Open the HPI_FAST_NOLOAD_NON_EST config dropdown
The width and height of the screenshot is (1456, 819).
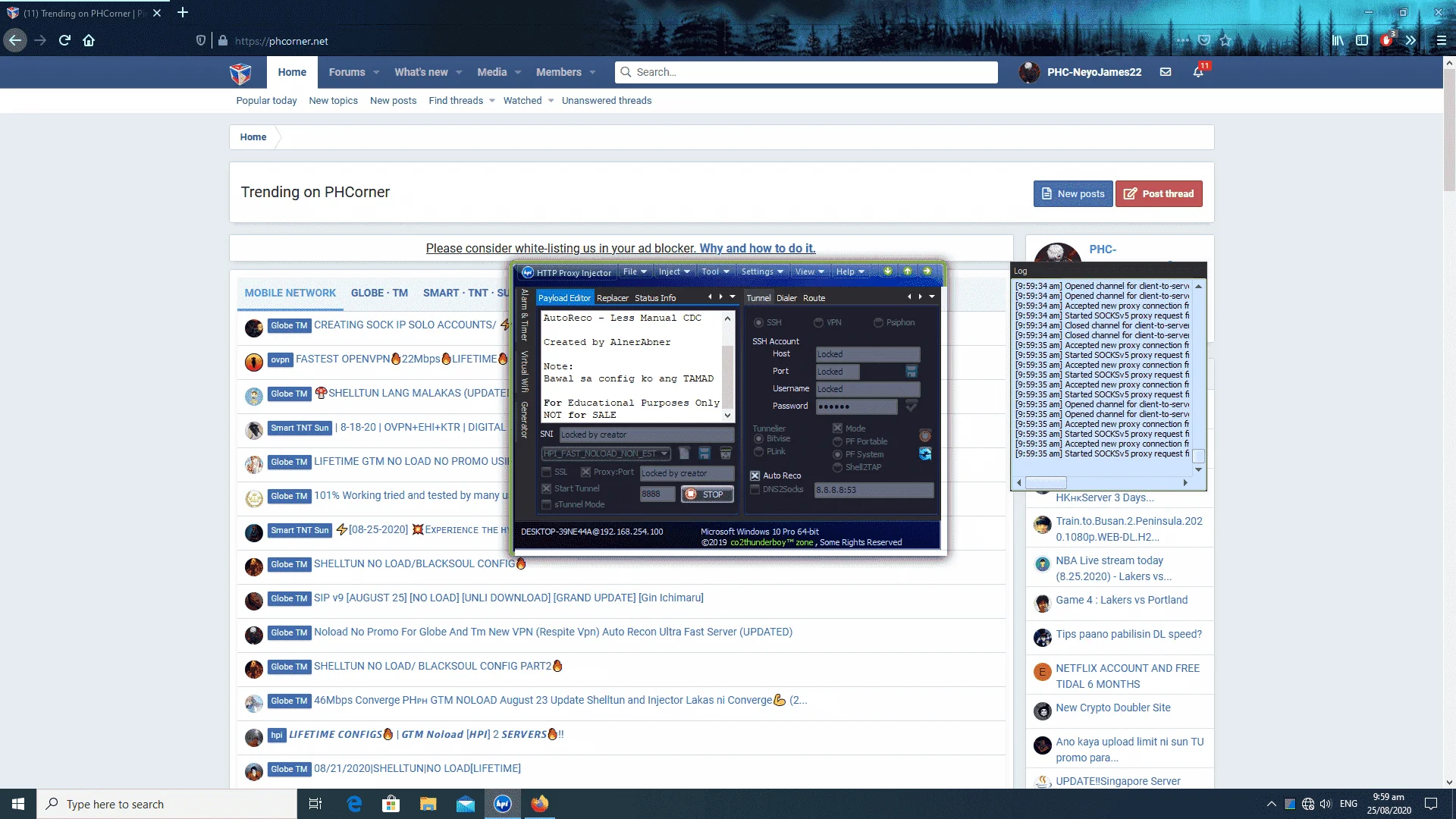[606, 453]
